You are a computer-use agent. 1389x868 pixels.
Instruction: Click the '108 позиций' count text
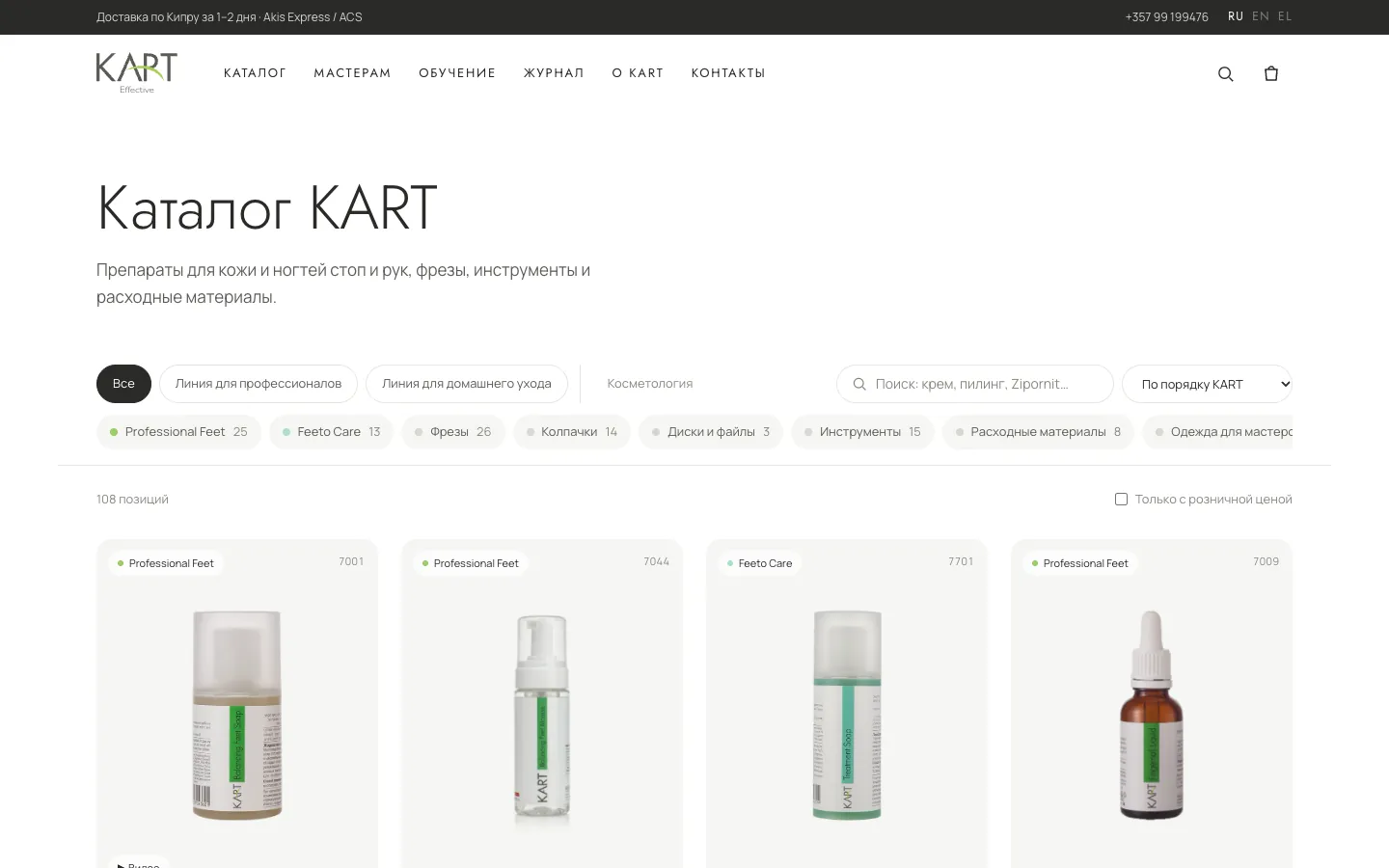coord(132,500)
